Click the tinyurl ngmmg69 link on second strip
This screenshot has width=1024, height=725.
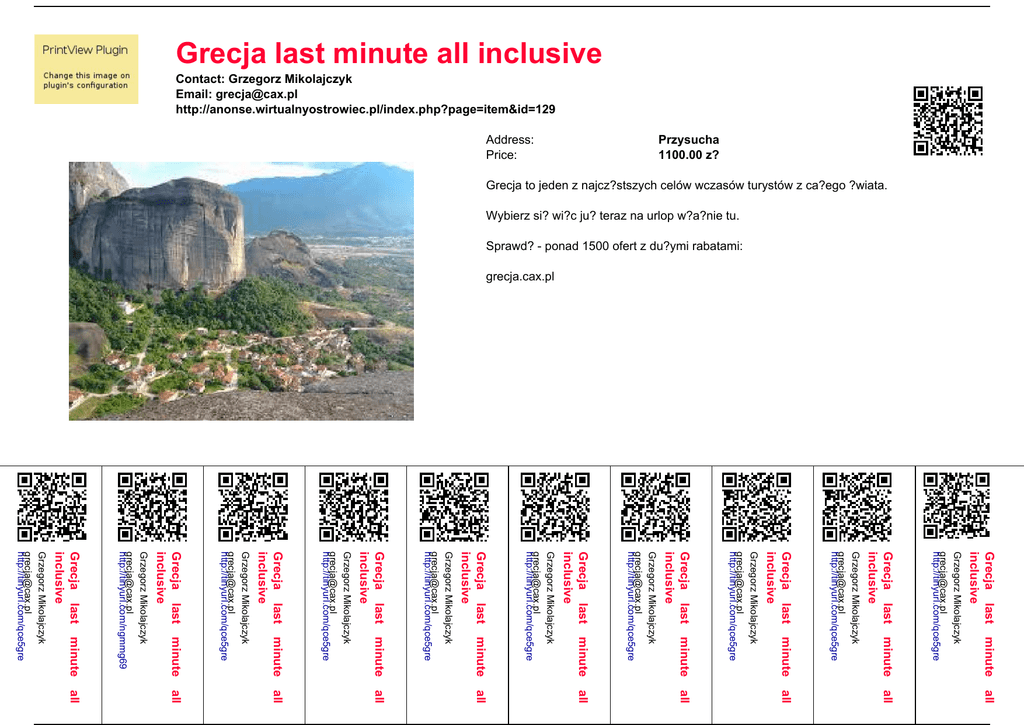tap(123, 610)
